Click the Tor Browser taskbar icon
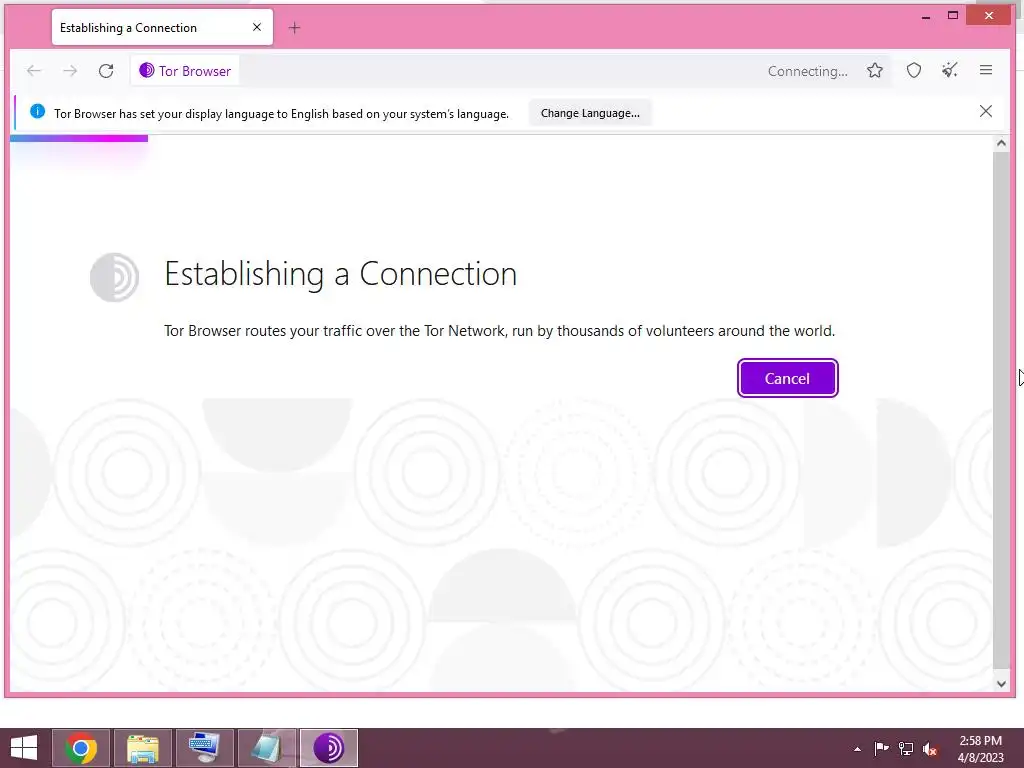The height and width of the screenshot is (768, 1024). click(x=328, y=748)
